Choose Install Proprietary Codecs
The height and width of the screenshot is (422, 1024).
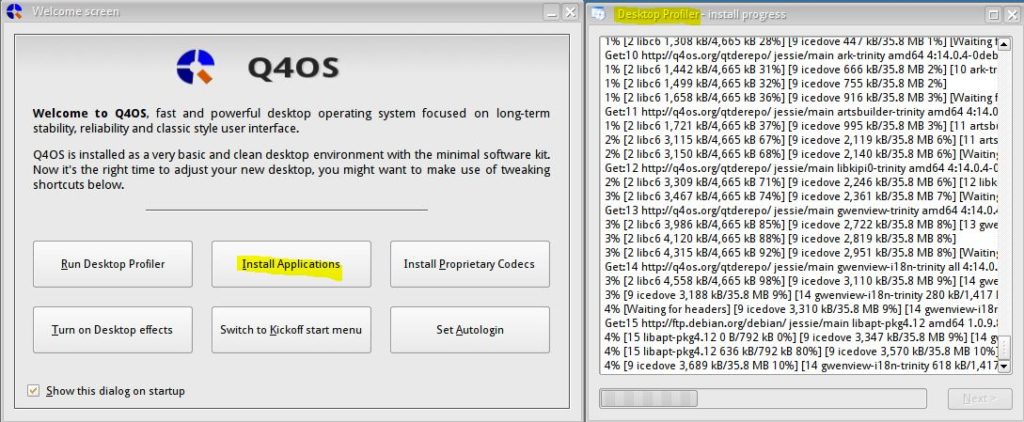(x=470, y=264)
